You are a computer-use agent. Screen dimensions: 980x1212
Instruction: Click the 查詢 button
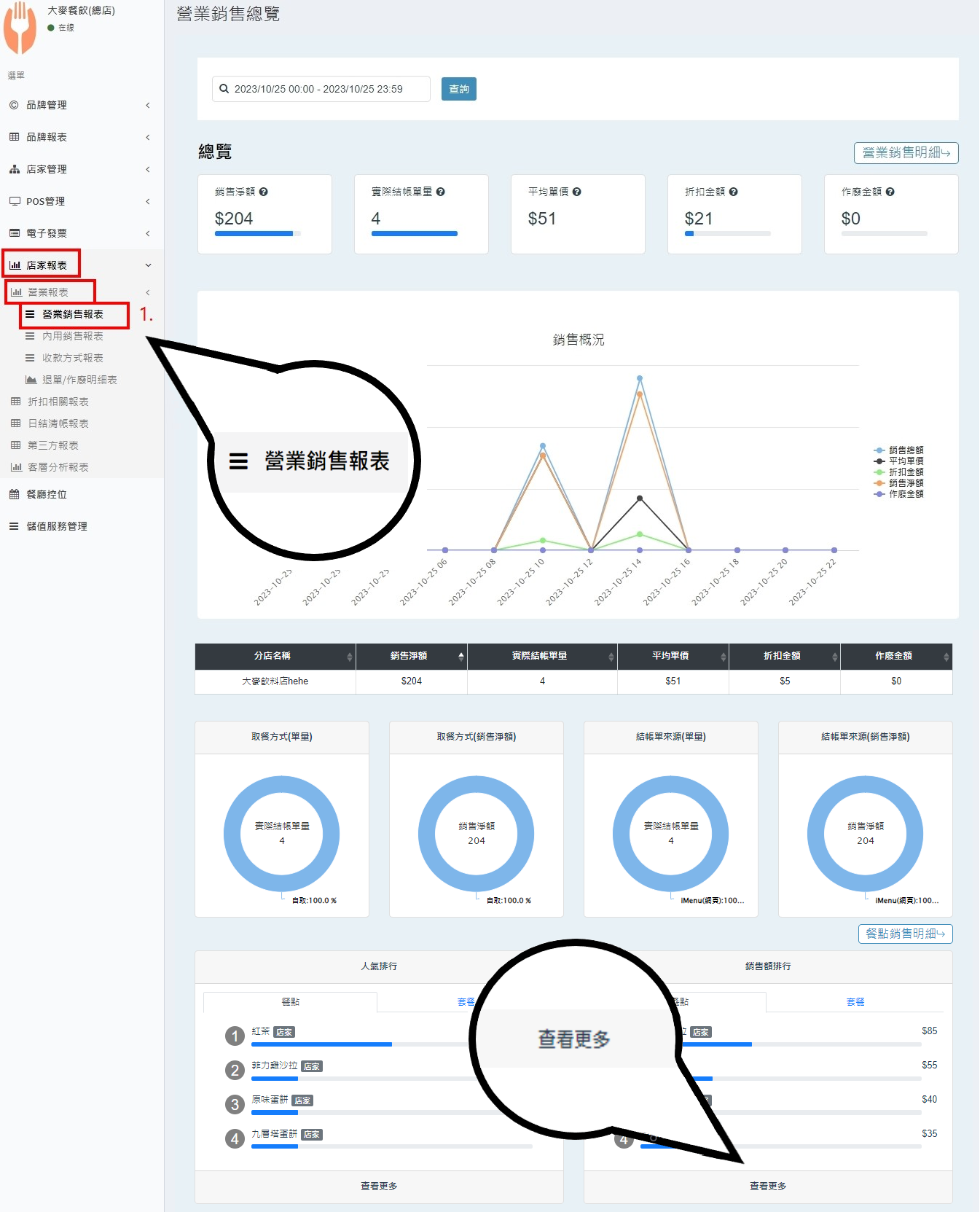tap(459, 89)
